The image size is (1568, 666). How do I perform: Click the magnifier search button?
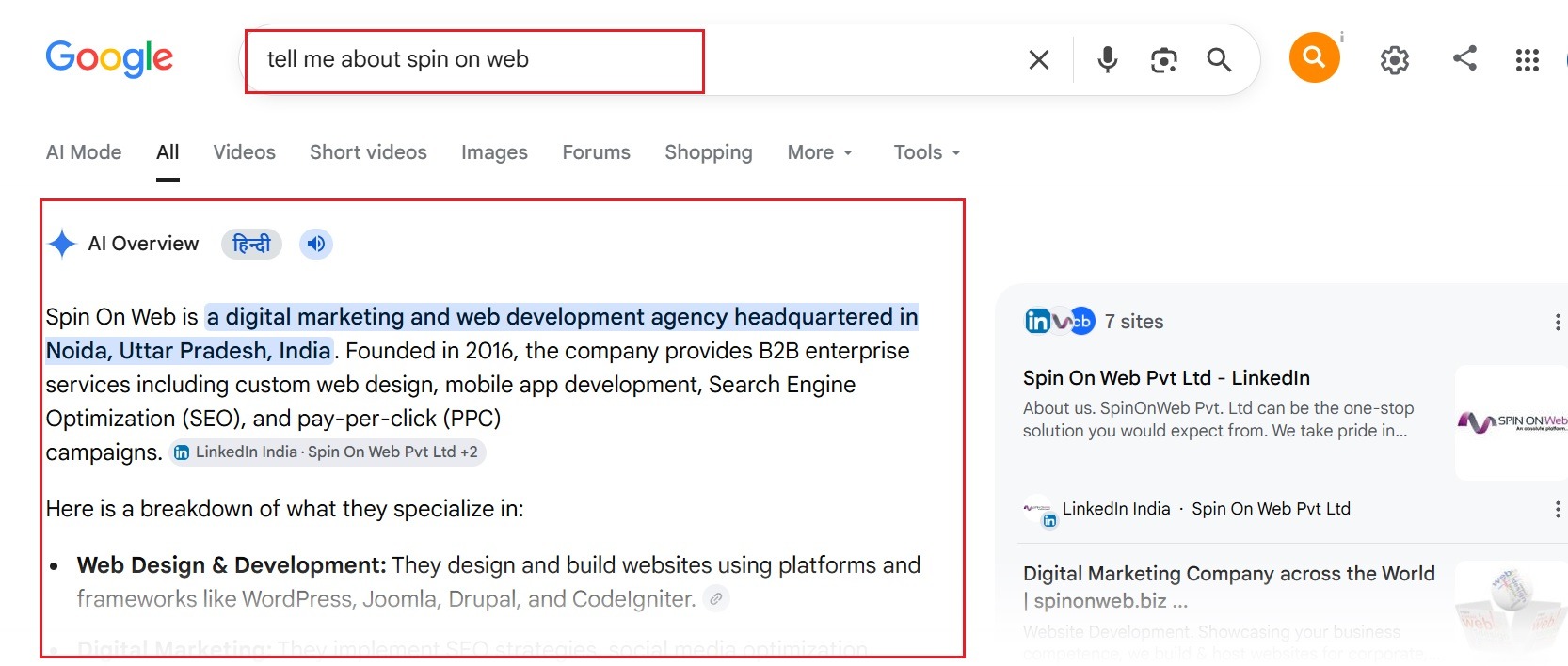[x=1219, y=60]
